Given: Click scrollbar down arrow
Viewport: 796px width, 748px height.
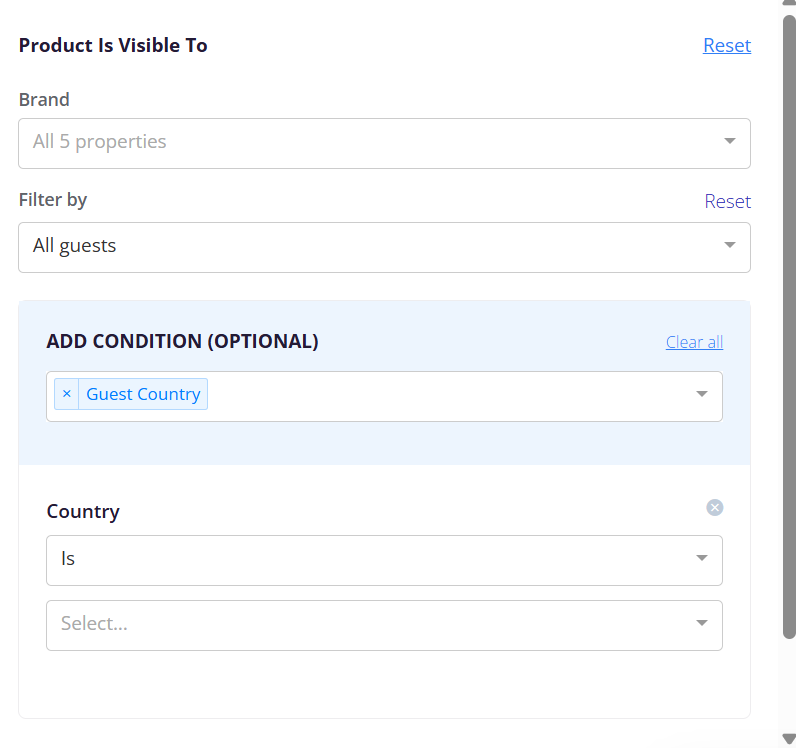Looking at the screenshot, I should [x=788, y=739].
